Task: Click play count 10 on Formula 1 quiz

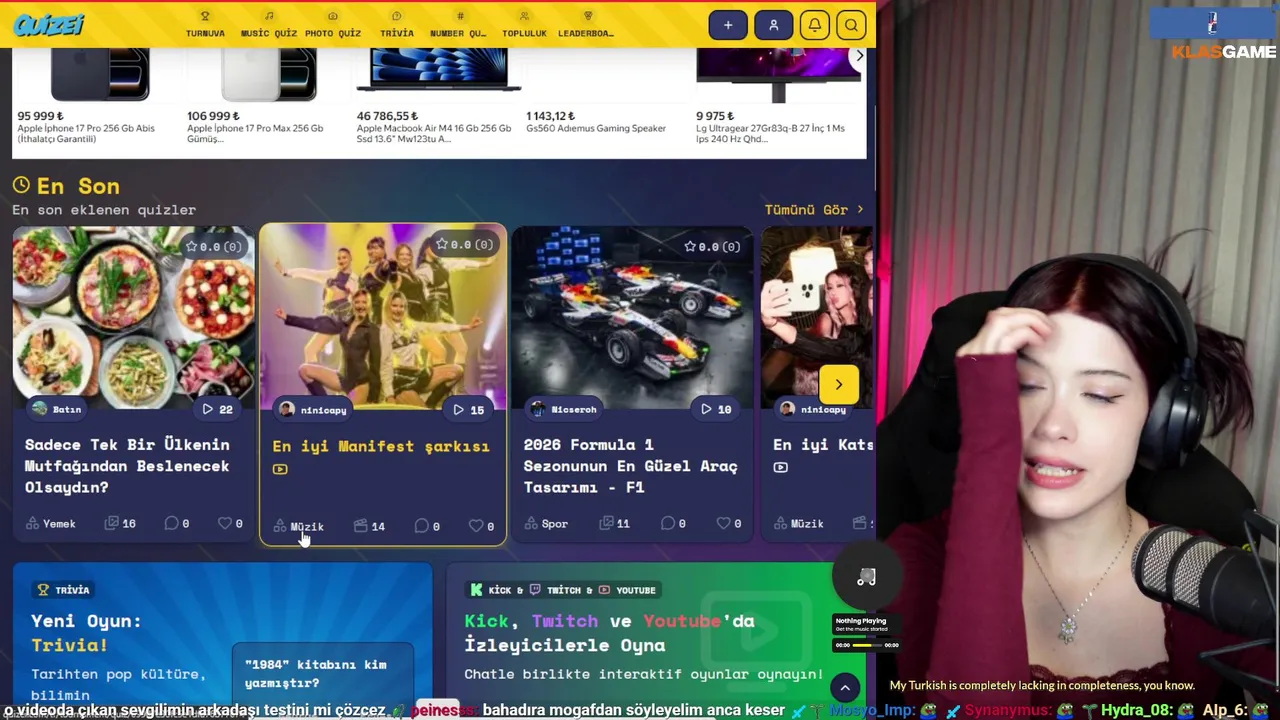Action: [717, 409]
